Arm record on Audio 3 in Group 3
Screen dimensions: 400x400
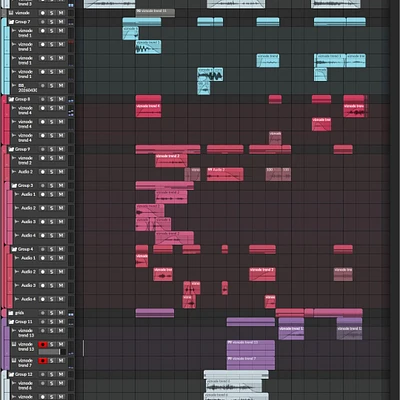(x=43, y=222)
